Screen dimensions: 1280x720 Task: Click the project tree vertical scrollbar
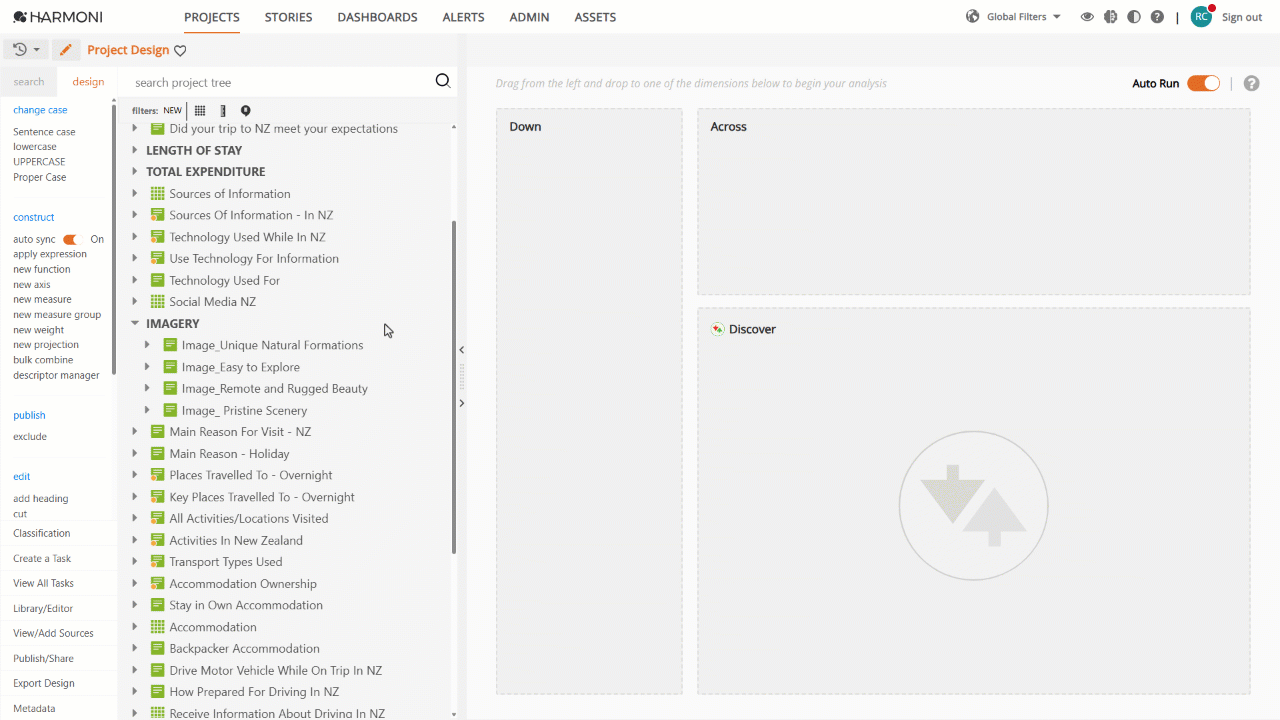point(454,388)
